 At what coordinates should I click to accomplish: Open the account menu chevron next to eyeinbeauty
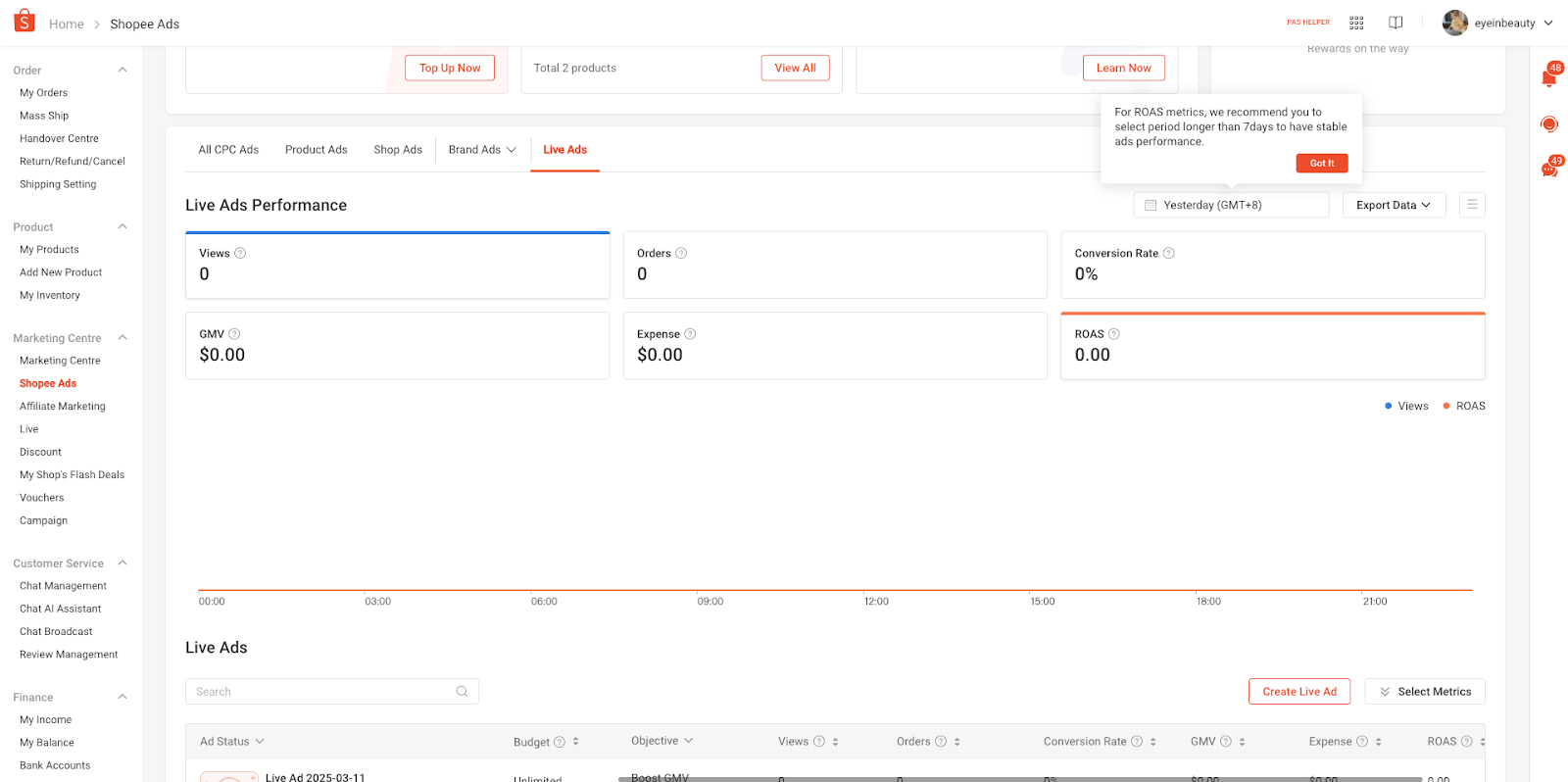pos(1548,23)
